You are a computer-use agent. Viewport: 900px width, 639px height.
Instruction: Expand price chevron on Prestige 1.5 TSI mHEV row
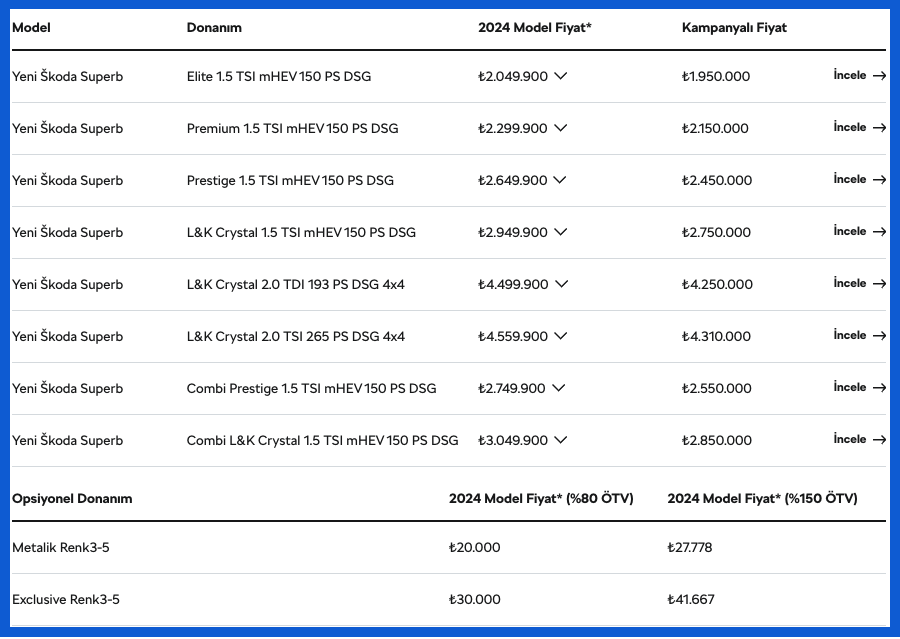point(560,180)
